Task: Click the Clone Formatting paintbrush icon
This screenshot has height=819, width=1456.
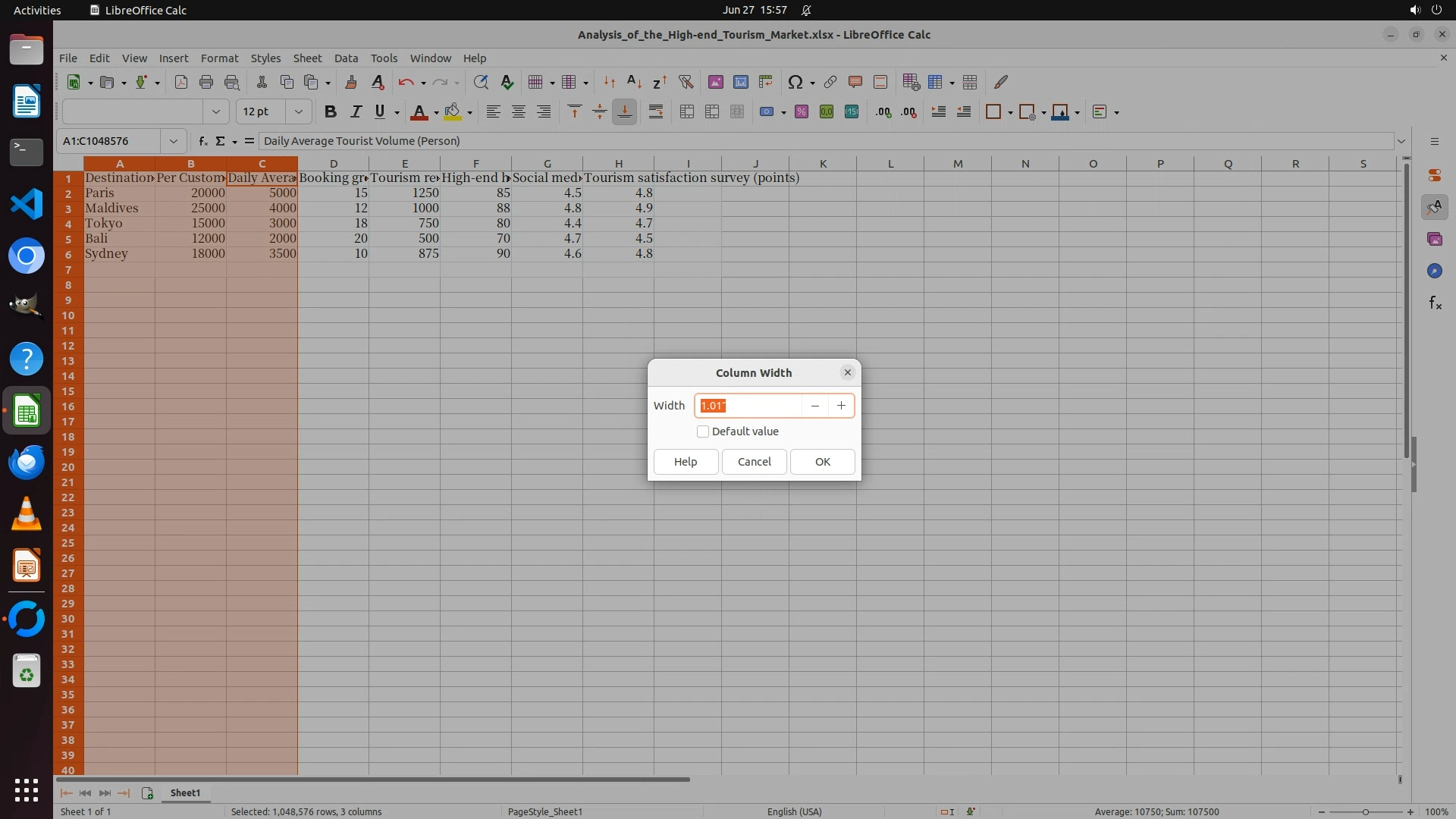Action: click(350, 82)
